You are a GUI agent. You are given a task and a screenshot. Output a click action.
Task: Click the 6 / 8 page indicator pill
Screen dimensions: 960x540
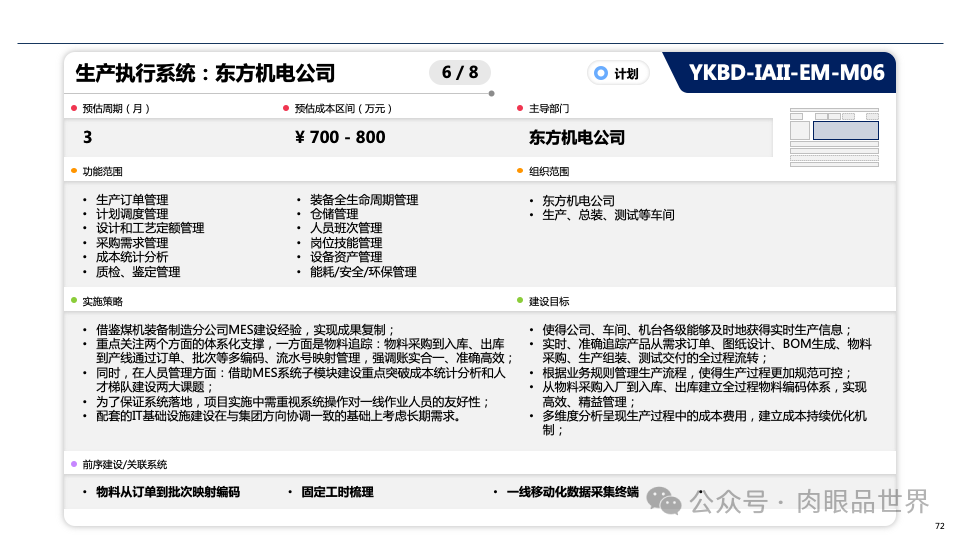pyautogui.click(x=460, y=72)
